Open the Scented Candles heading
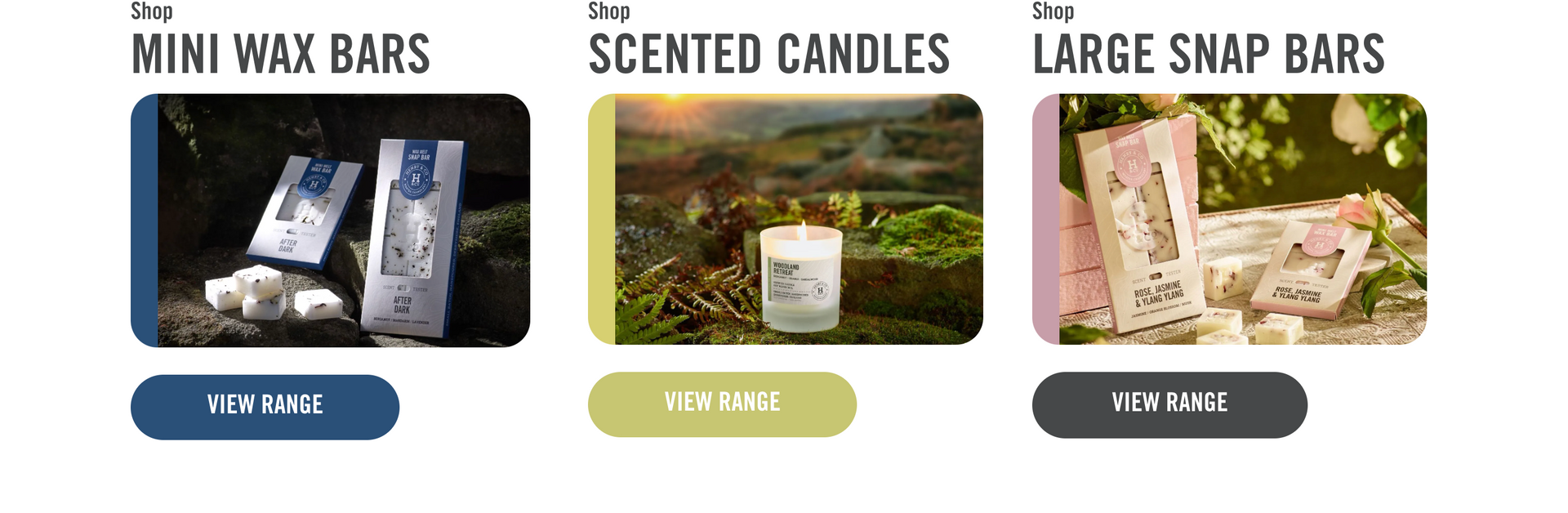 (769, 55)
